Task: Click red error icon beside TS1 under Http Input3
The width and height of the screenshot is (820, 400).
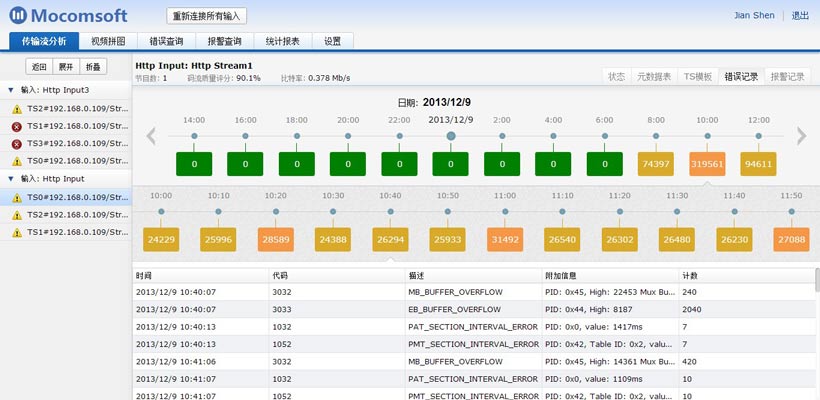Action: point(17,127)
